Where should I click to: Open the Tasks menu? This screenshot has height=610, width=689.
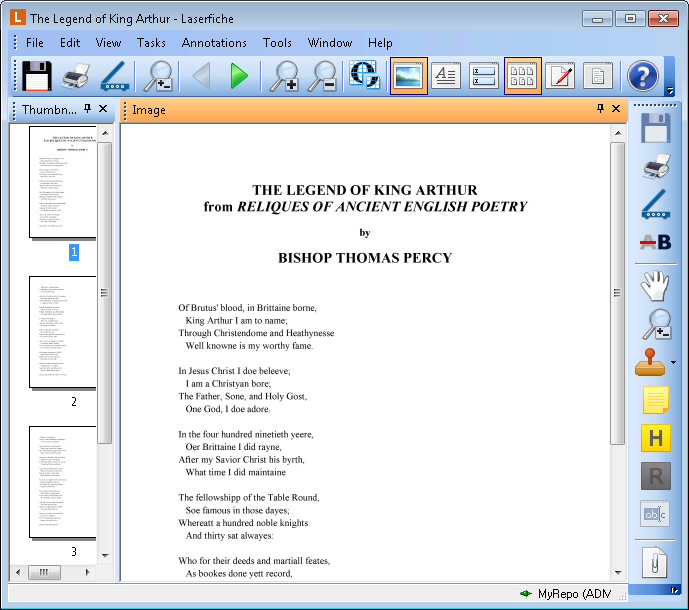point(151,43)
